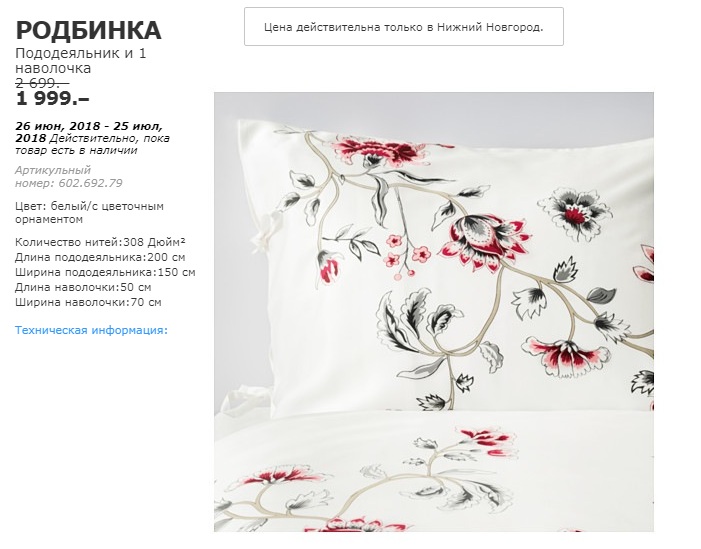The image size is (701, 549).
Task: Click the Цвет: белый/с цветочным орнаментом text
Action: [89, 213]
